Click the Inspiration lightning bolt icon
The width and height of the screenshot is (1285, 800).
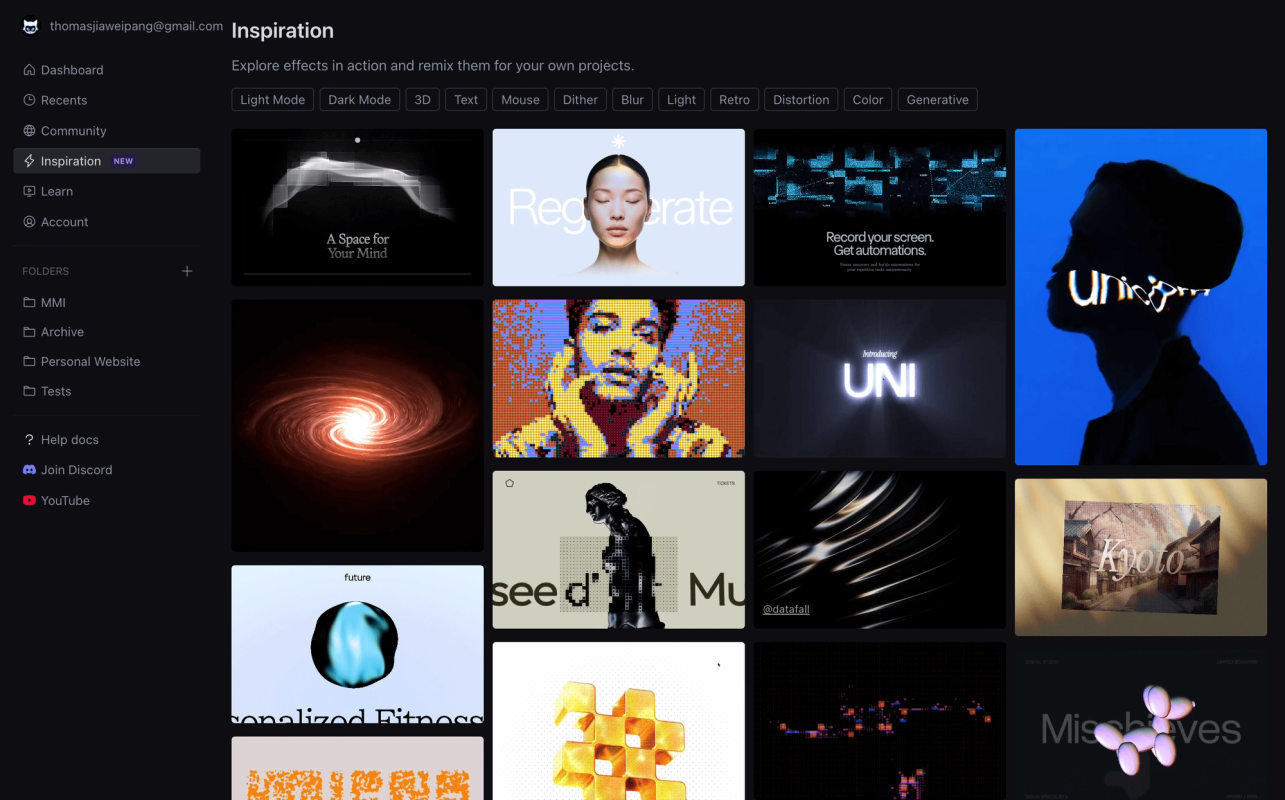[29, 161]
